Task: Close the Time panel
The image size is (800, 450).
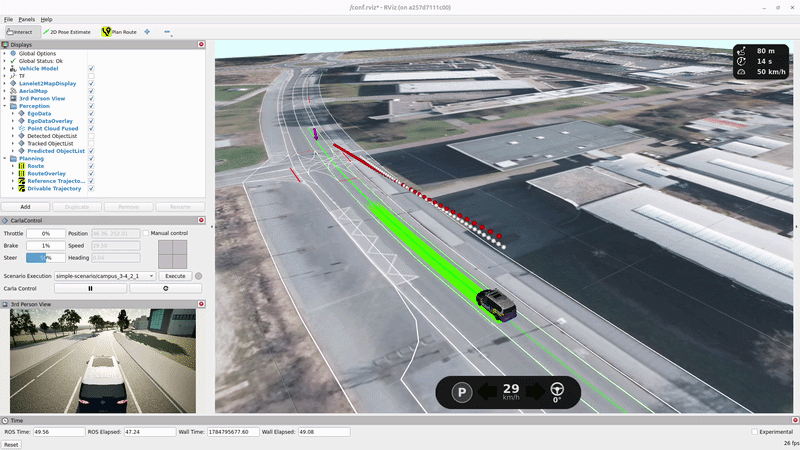Action: click(795, 420)
